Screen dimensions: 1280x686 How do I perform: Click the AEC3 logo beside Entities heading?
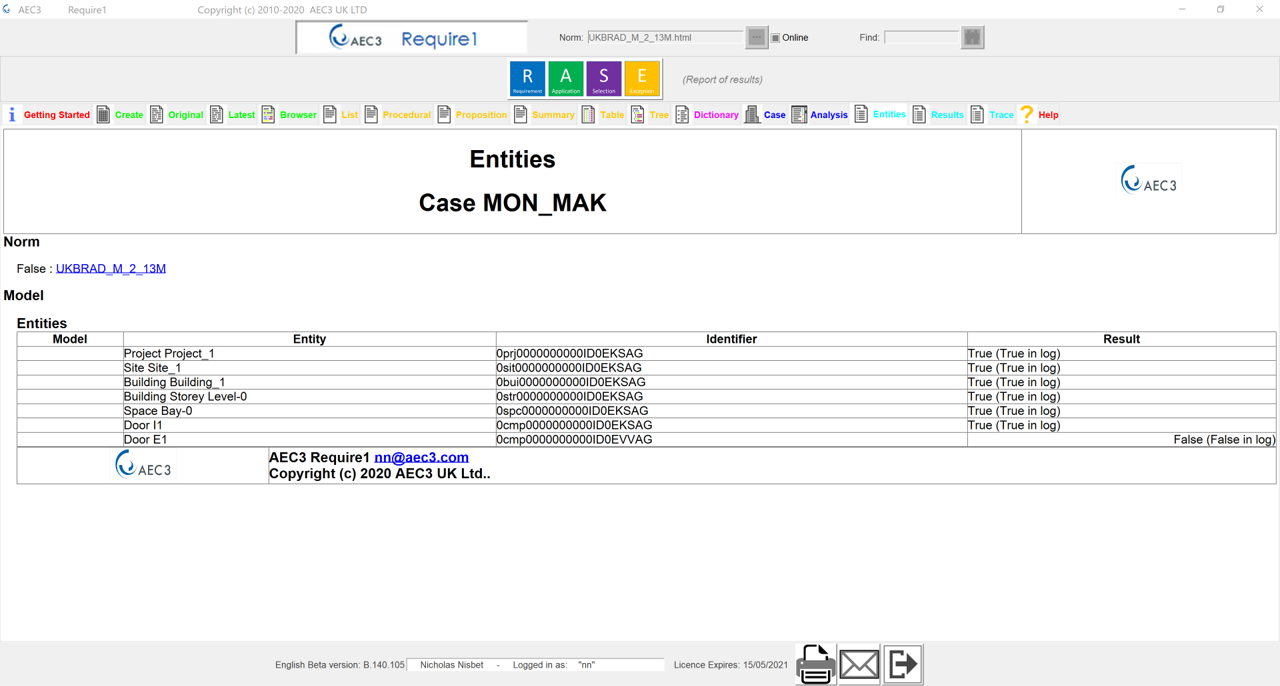click(1148, 181)
